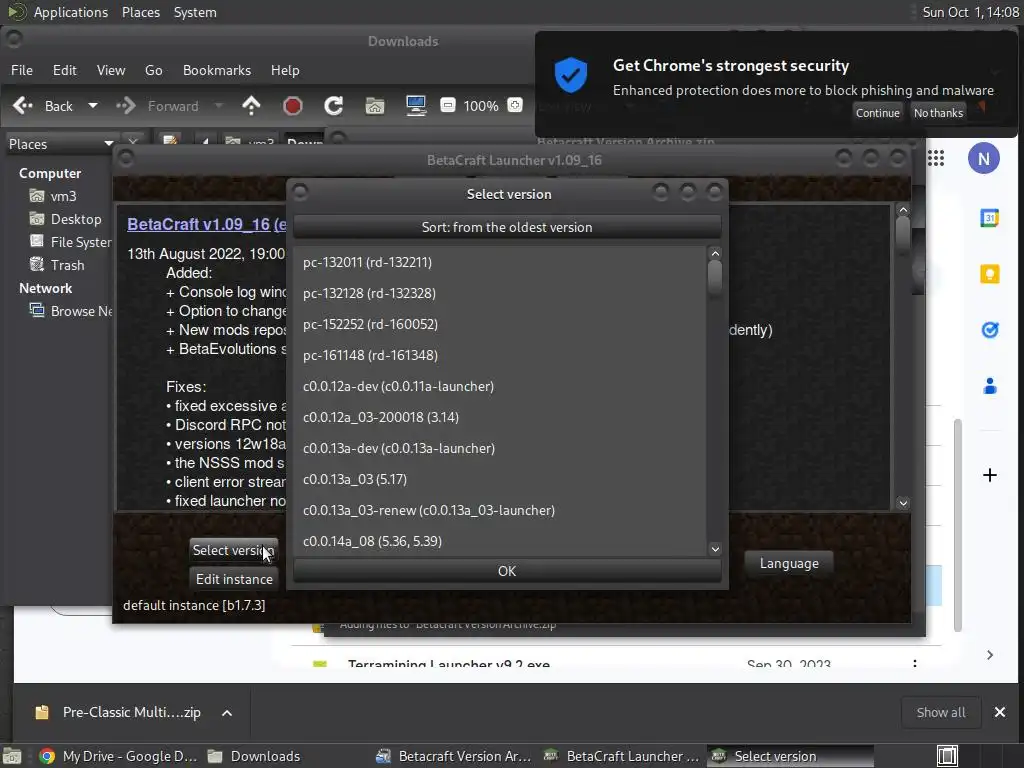The height and width of the screenshot is (768, 1024).
Task: Click changelog scroll up arrow in launcher
Action: (903, 210)
